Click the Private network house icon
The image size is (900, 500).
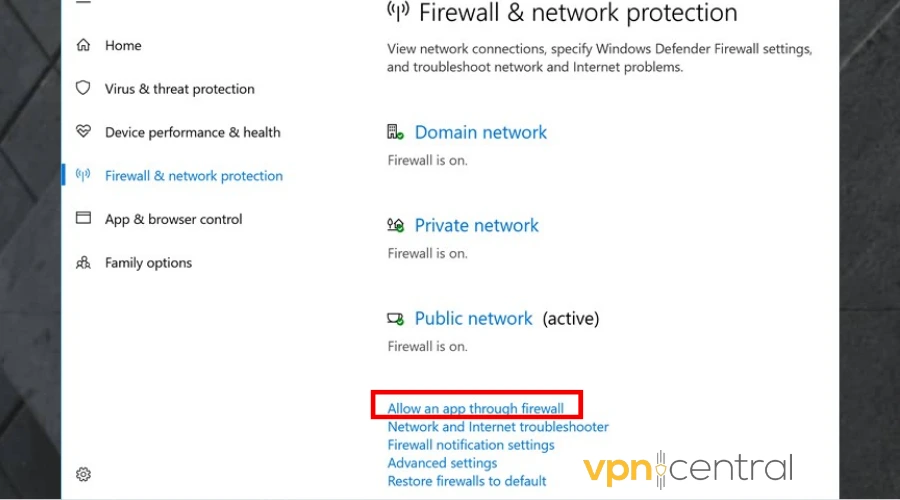[x=396, y=225]
